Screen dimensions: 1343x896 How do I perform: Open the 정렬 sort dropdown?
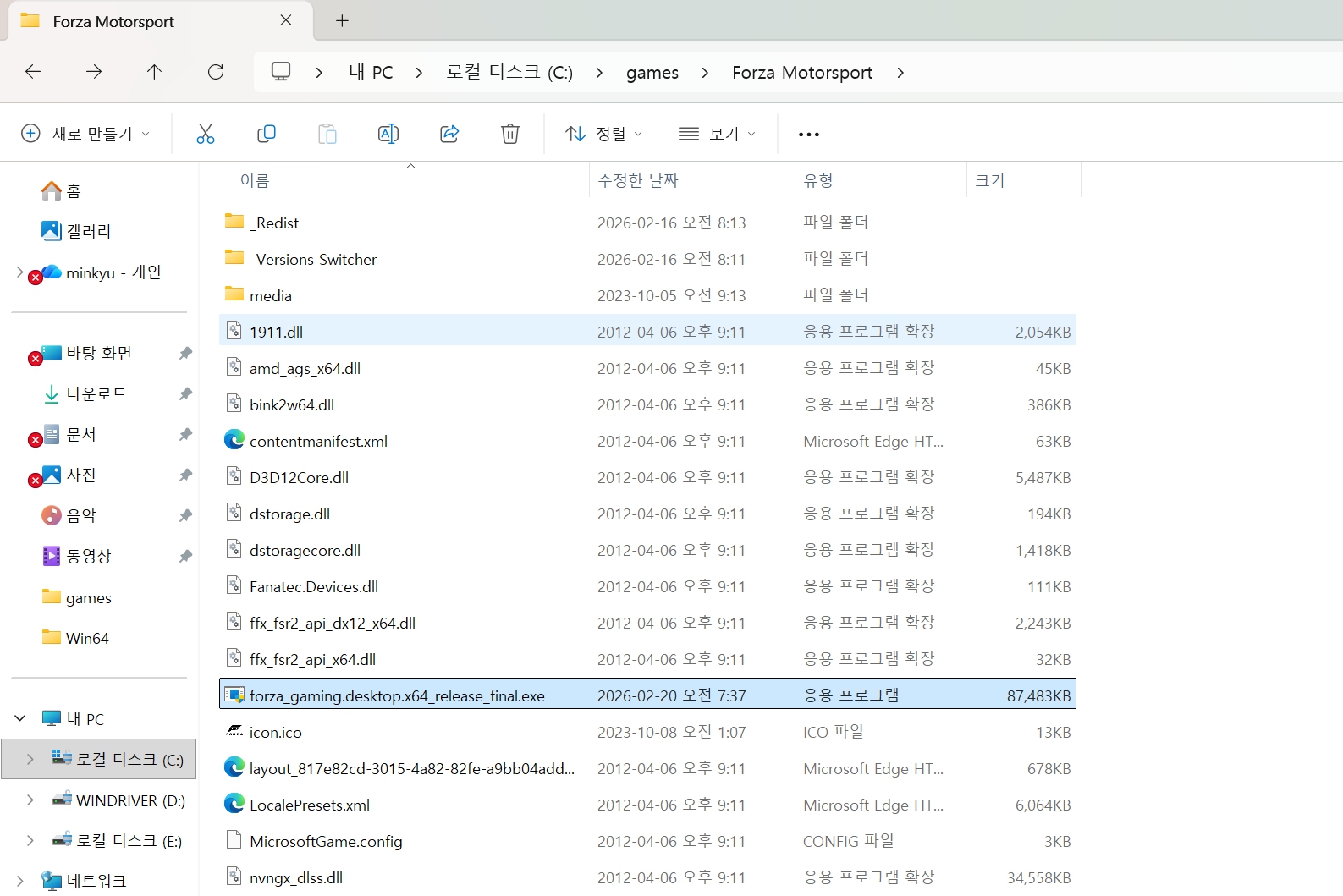click(604, 134)
